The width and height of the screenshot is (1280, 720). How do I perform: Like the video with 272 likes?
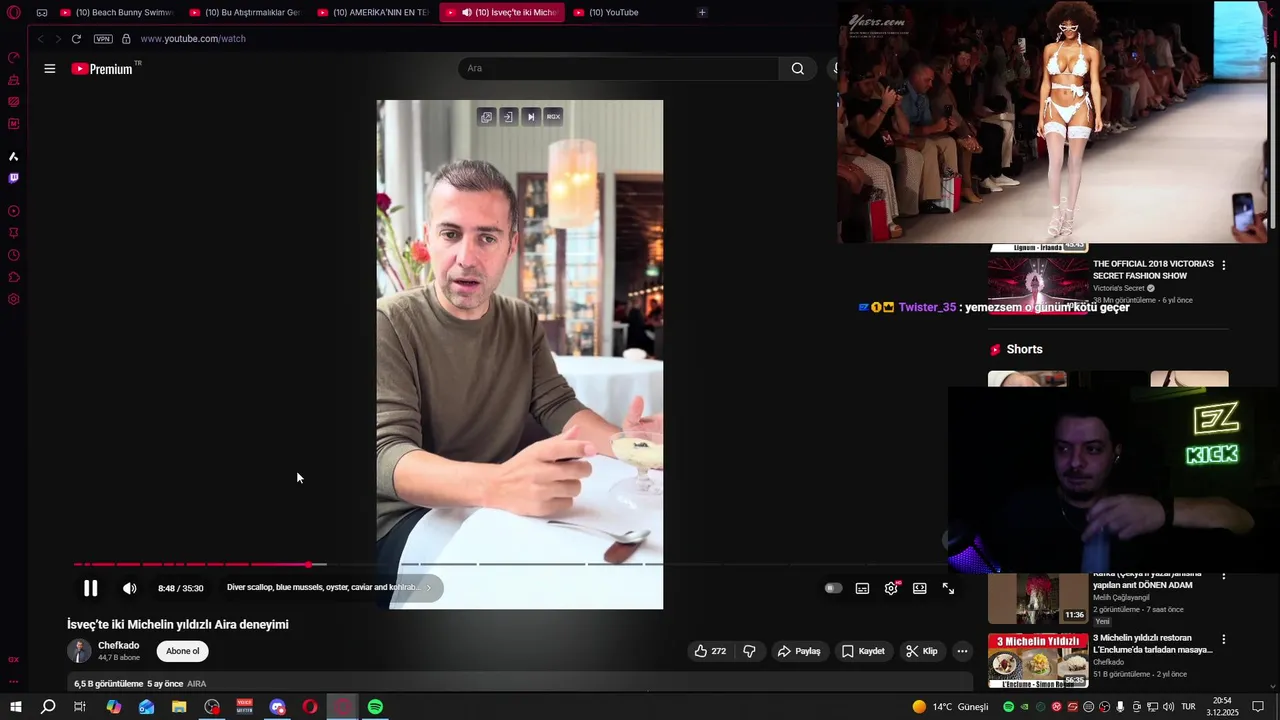click(710, 651)
